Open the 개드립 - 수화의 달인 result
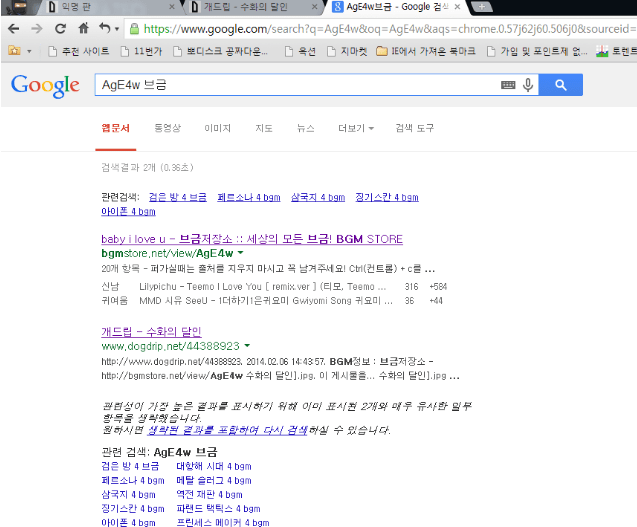Viewport: 637px width, 527px height. tap(151, 332)
